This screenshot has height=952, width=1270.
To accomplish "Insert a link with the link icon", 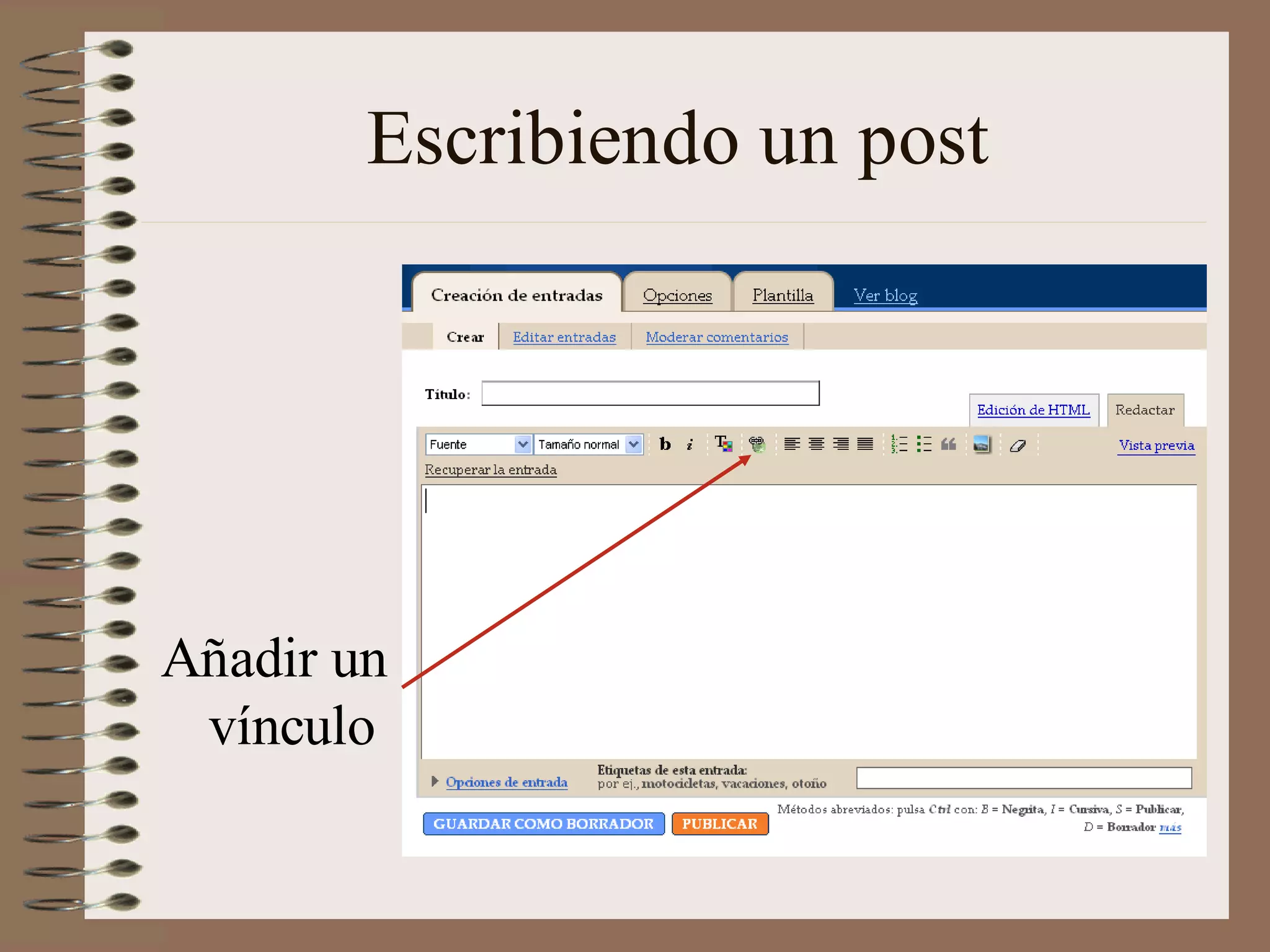I will click(x=757, y=444).
